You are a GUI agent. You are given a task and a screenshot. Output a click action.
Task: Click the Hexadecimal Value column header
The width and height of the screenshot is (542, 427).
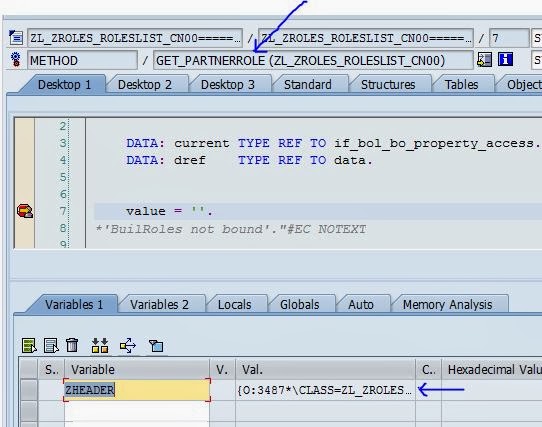[492, 369]
